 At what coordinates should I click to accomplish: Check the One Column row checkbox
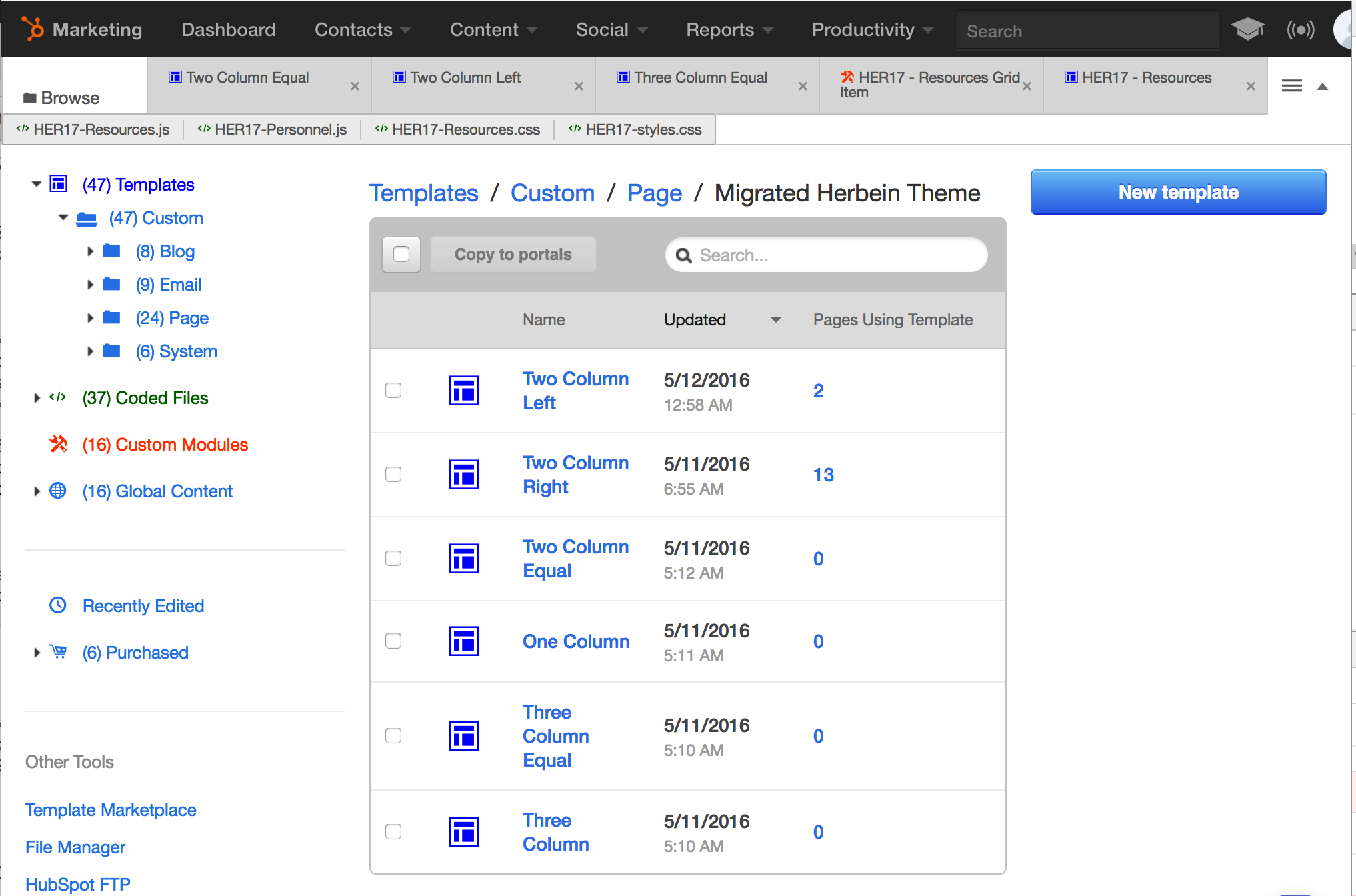tap(393, 641)
